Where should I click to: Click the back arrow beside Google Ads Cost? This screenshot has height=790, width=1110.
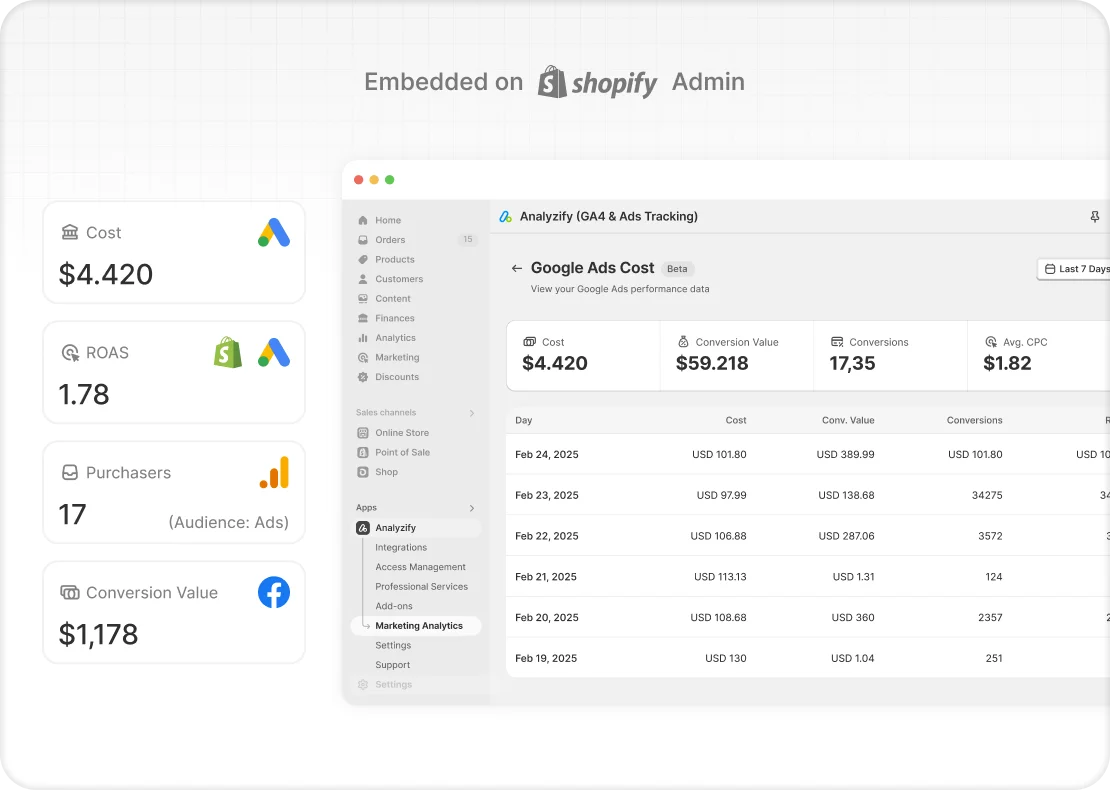click(x=517, y=268)
